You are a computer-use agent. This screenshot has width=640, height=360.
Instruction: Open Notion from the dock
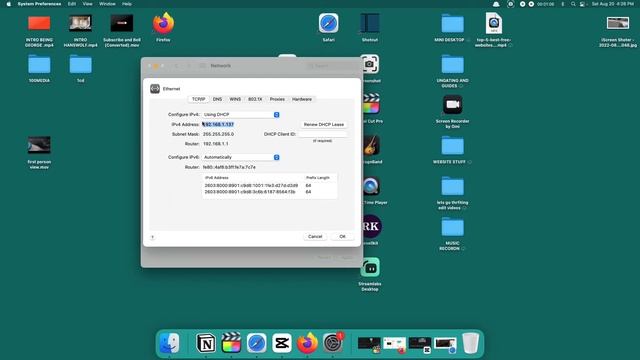pyautogui.click(x=206, y=343)
